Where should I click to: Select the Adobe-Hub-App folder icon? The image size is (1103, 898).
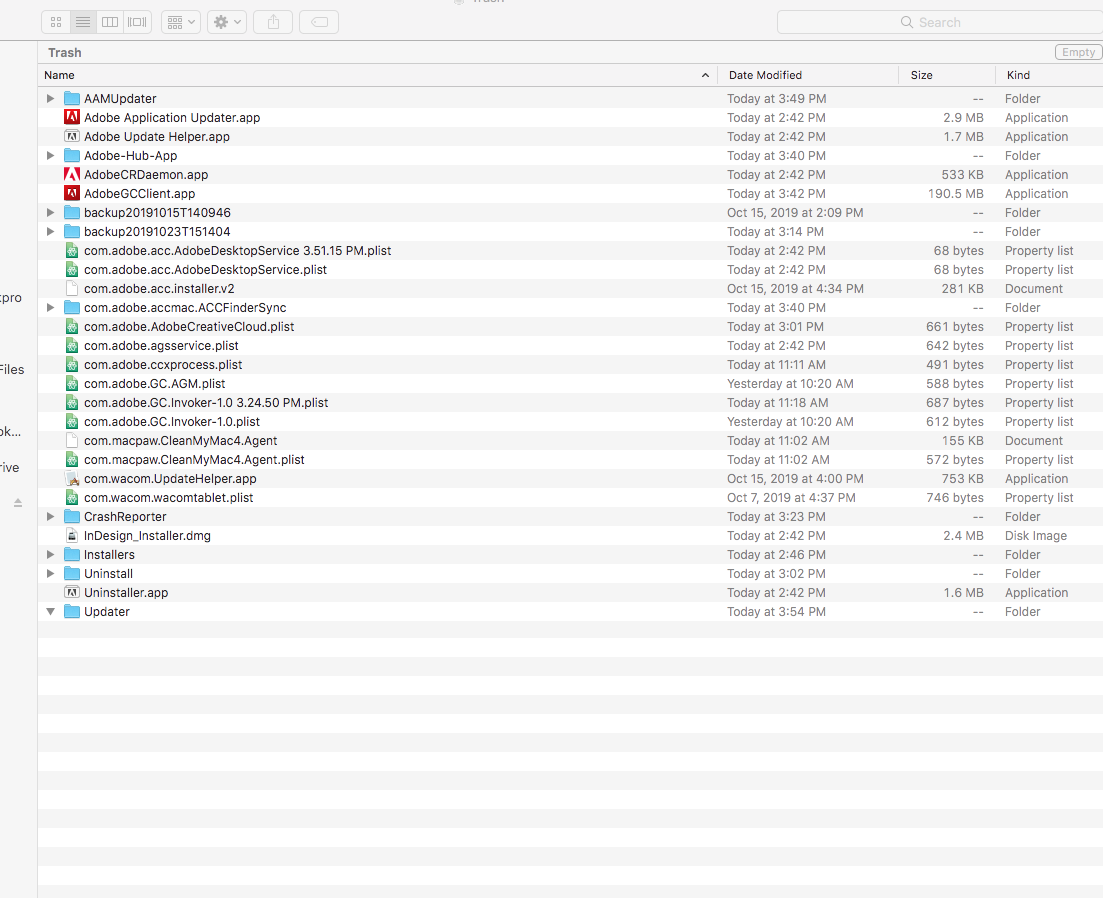(72, 155)
